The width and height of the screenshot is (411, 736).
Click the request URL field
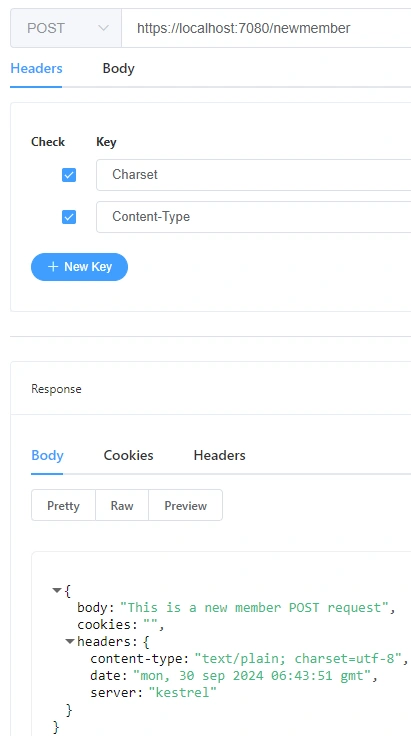[x=266, y=28]
